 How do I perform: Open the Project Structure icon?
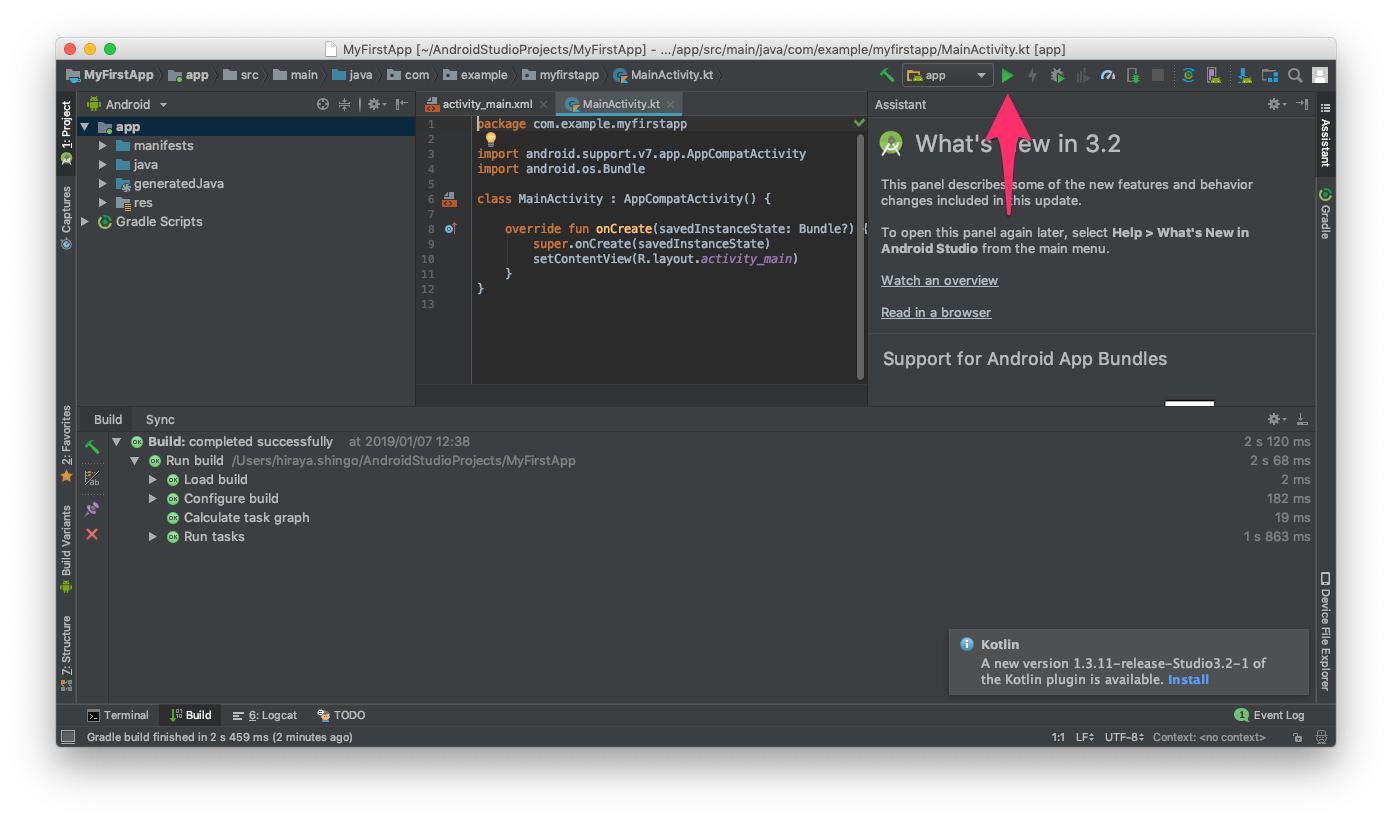(x=1270, y=75)
